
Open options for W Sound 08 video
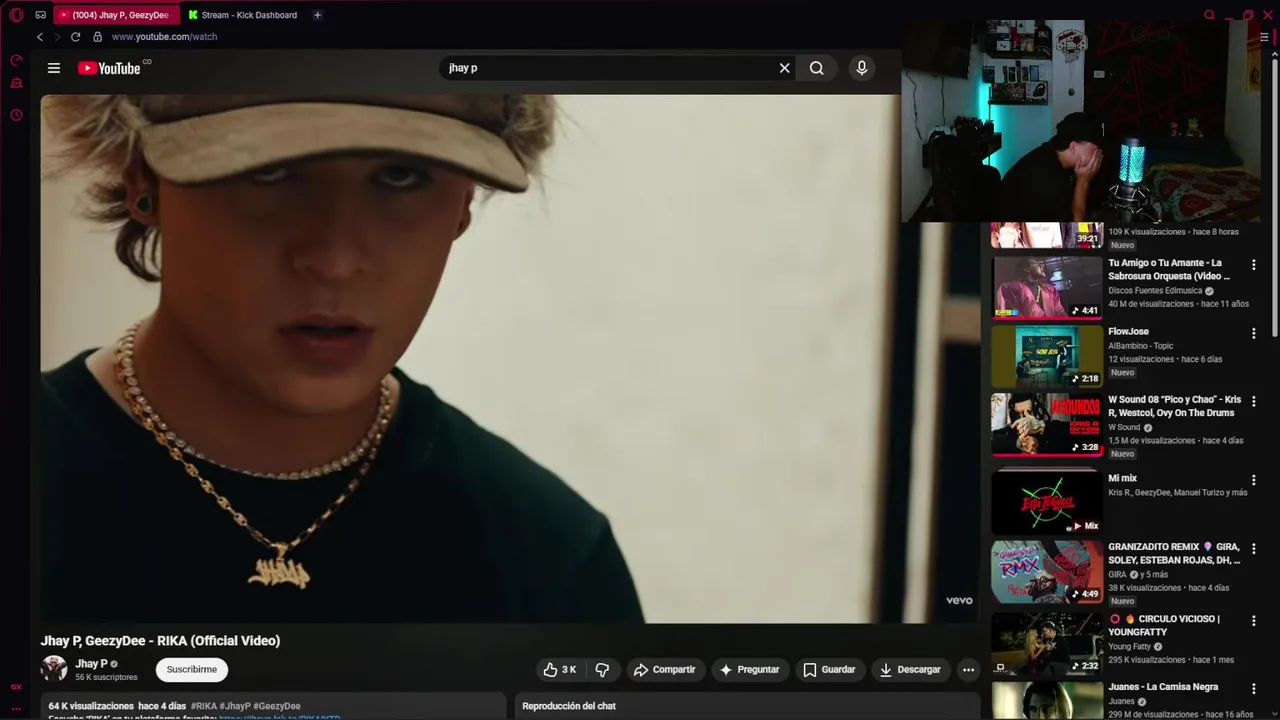pyautogui.click(x=1253, y=401)
